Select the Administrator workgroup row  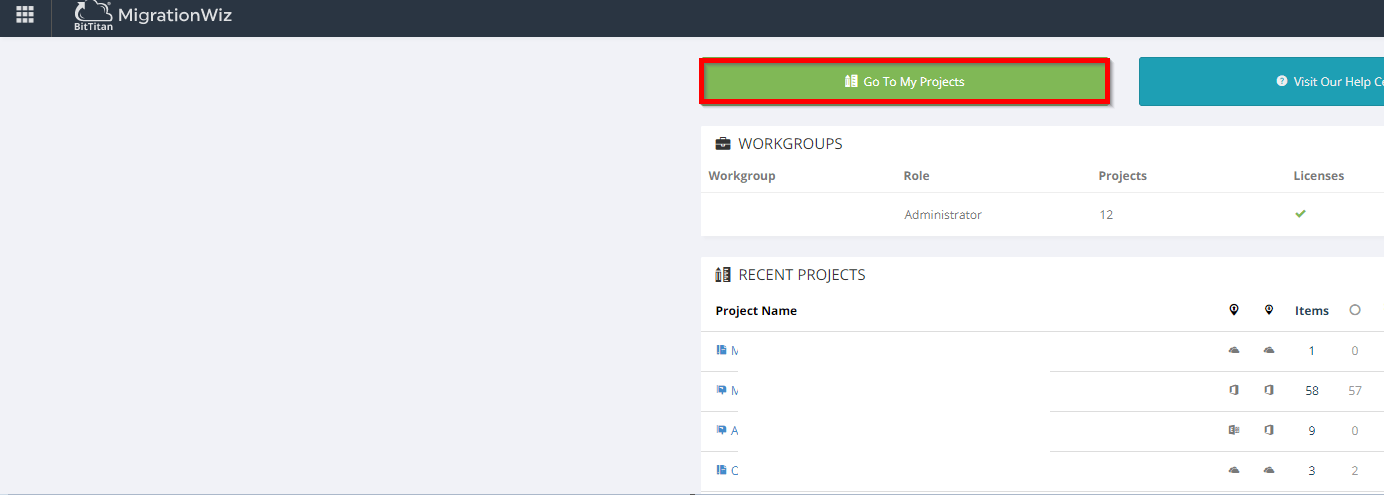tap(942, 215)
